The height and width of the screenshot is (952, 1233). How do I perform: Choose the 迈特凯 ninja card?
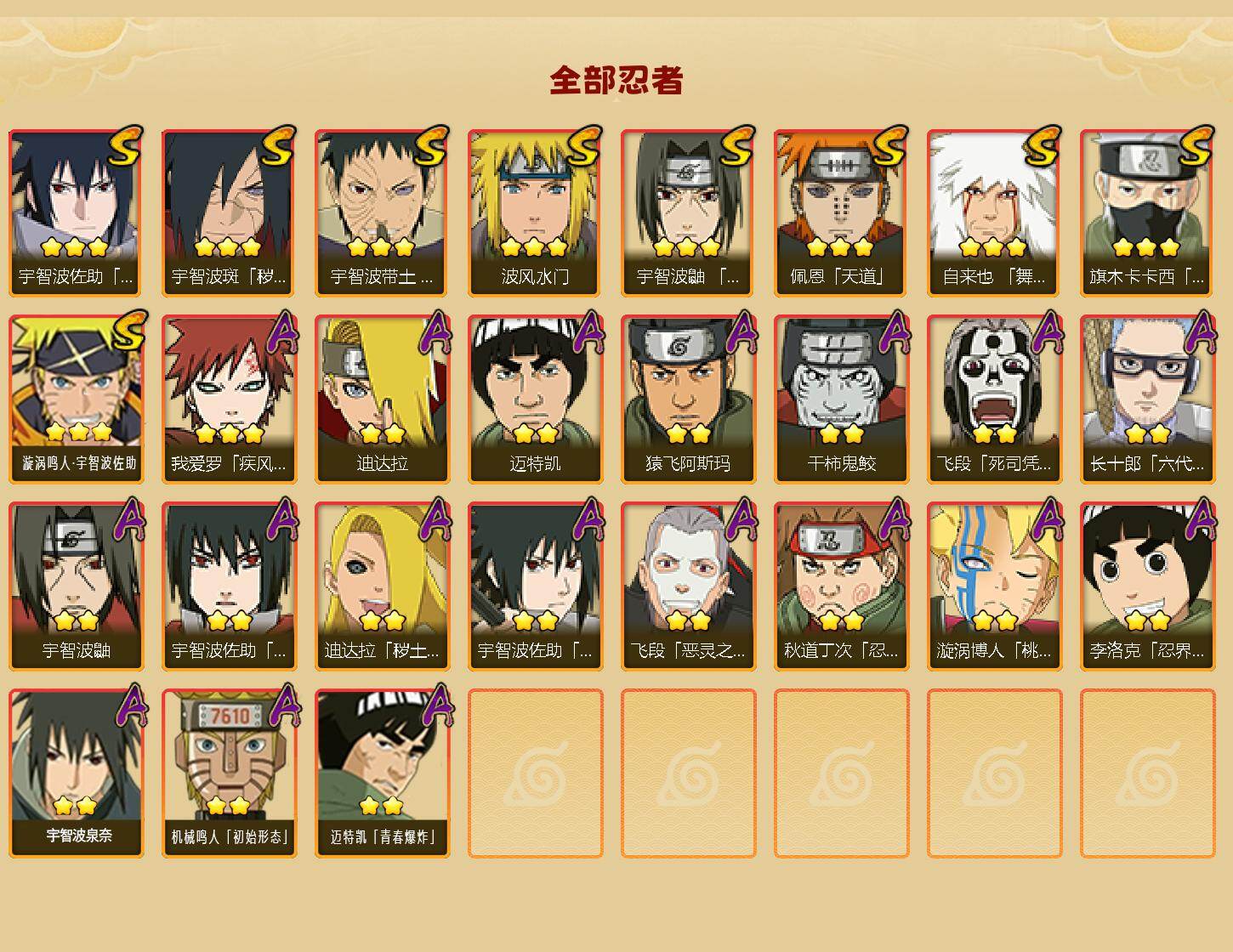coord(535,399)
